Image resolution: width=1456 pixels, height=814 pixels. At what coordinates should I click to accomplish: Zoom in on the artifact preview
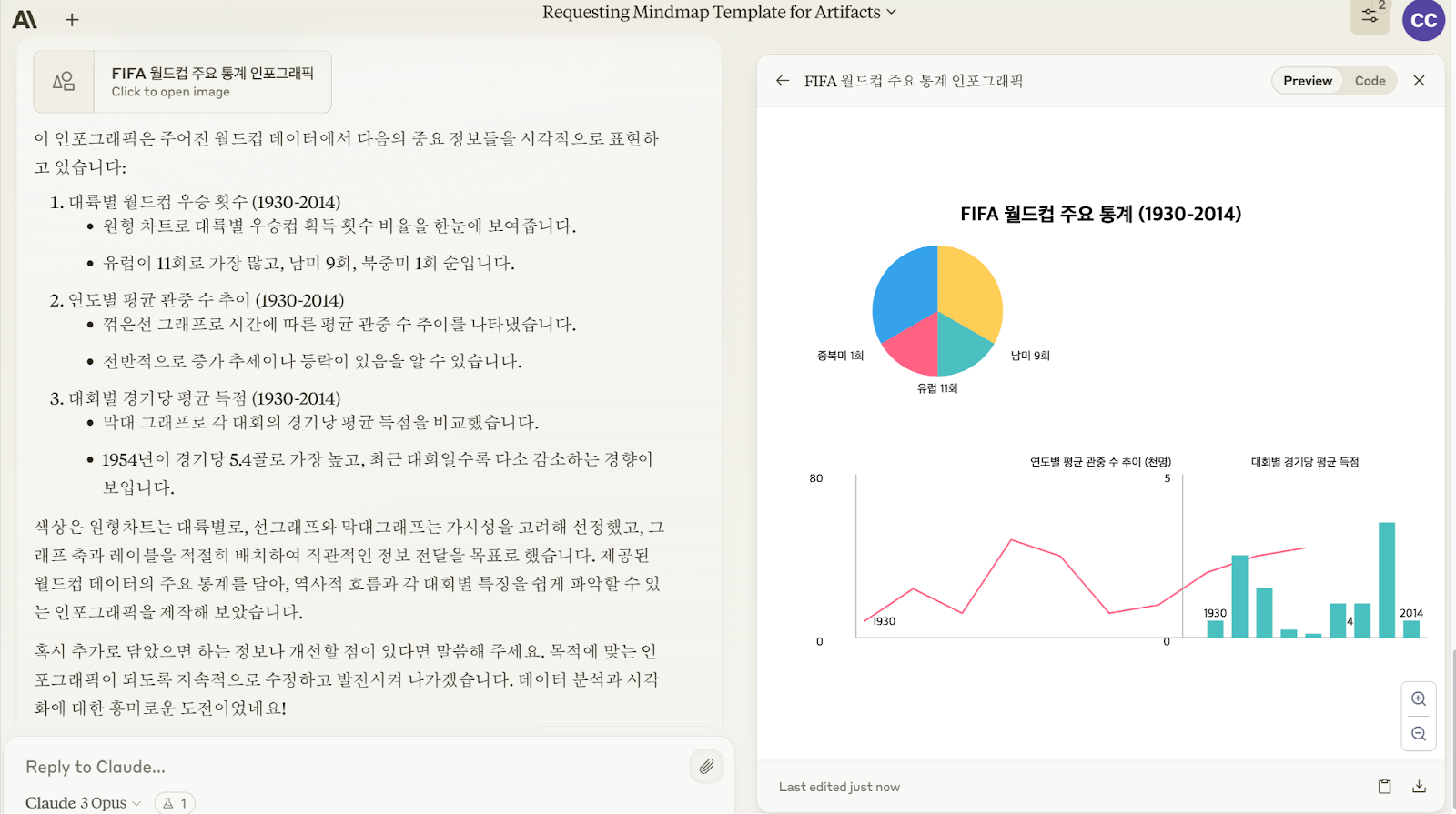1419,699
